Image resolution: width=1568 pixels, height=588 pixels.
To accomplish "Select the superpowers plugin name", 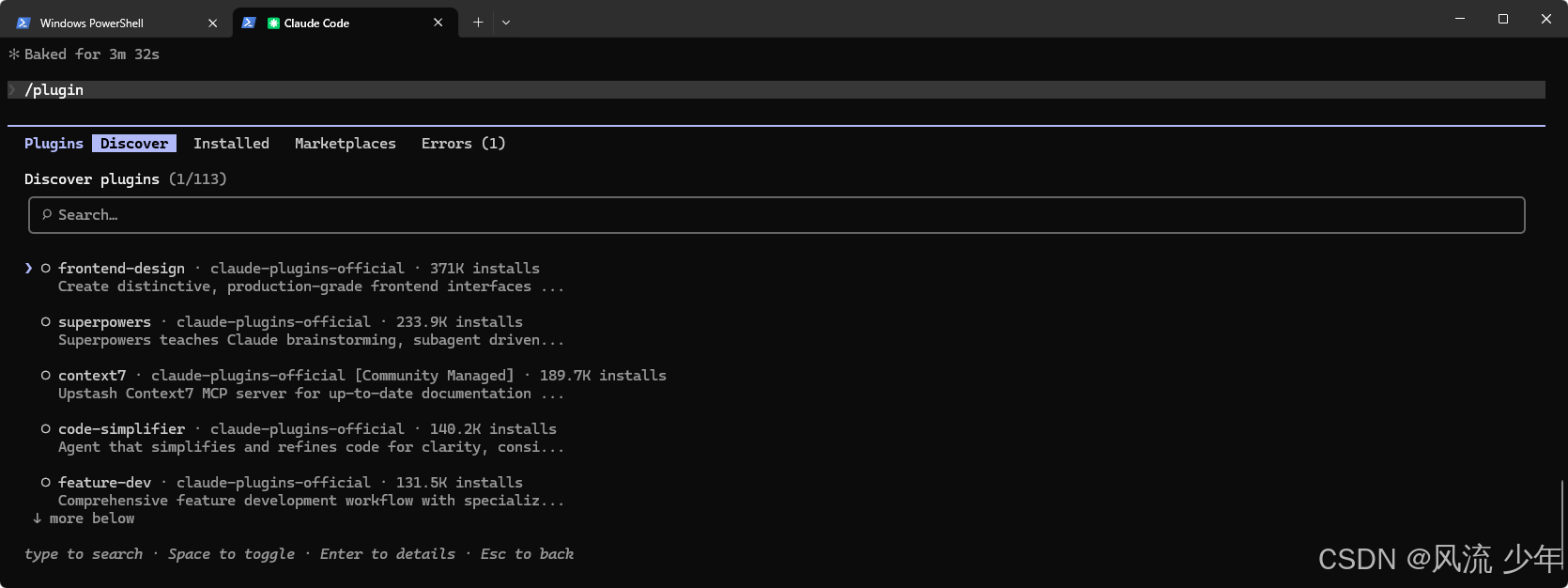I will pos(104,322).
